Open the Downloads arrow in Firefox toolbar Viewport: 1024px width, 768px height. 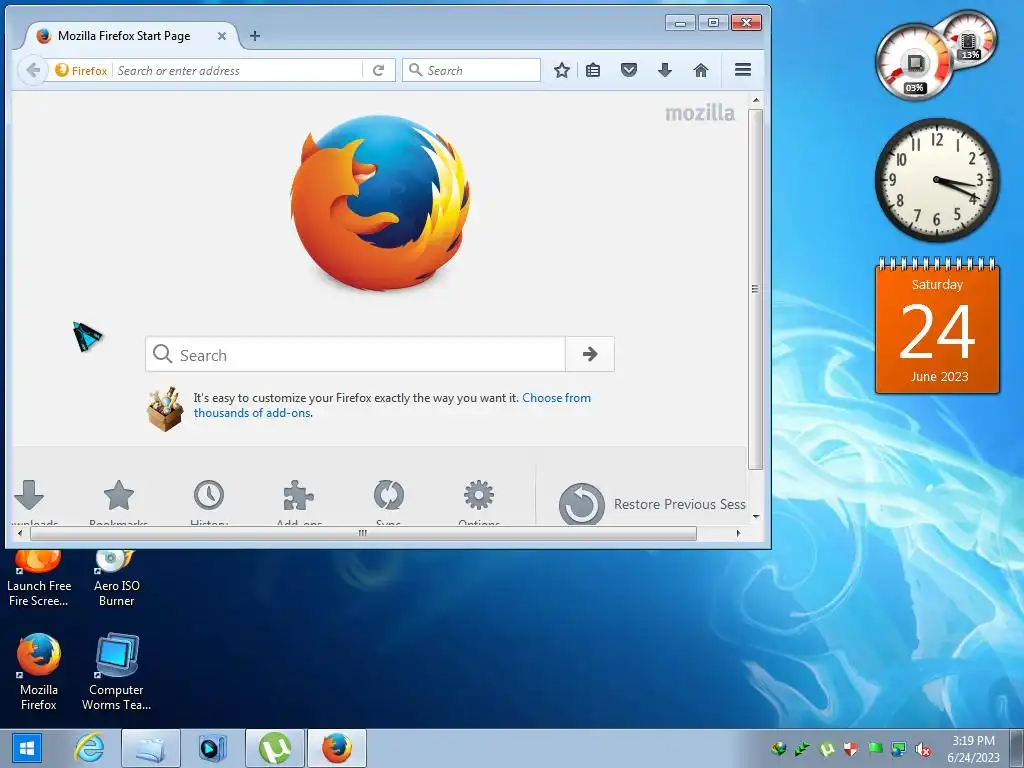[665, 70]
